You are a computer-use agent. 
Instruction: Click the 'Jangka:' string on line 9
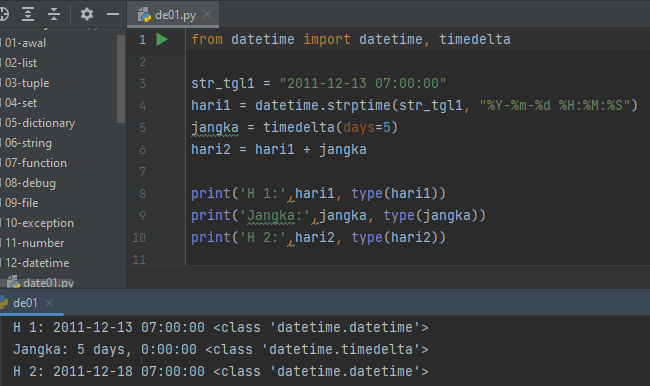pos(274,216)
